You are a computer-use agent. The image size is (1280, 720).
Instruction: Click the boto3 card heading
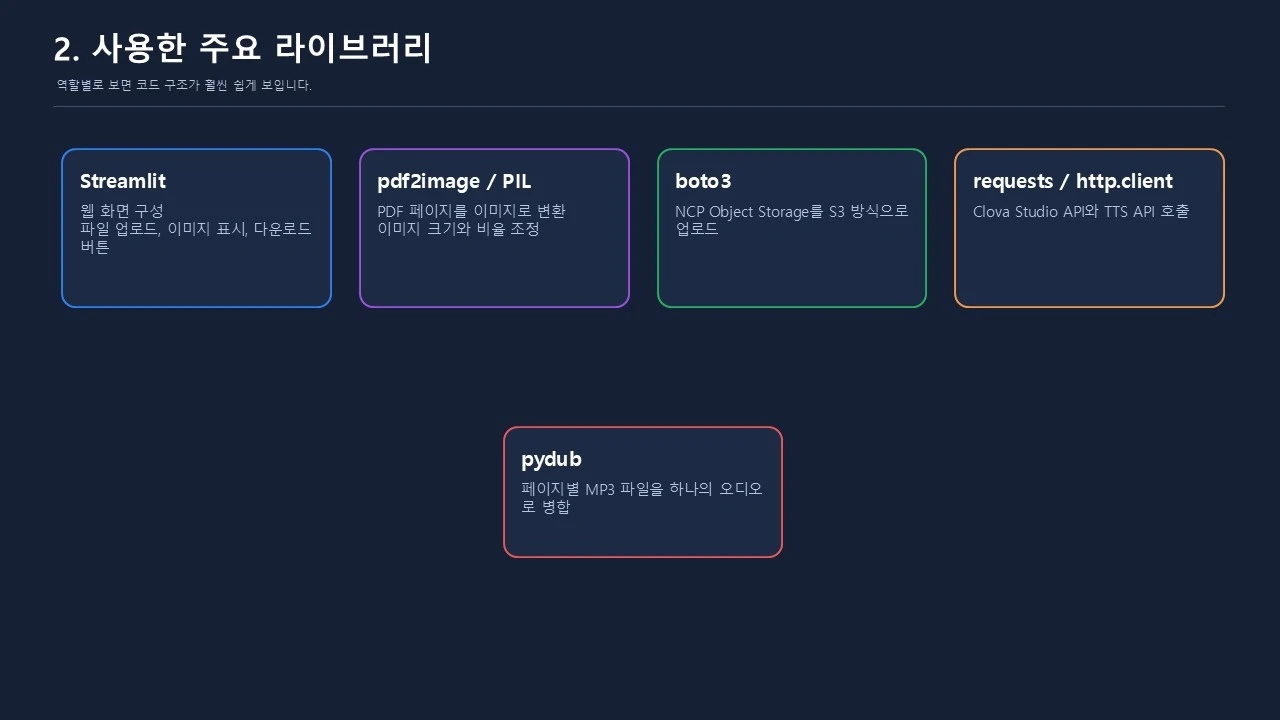click(703, 181)
